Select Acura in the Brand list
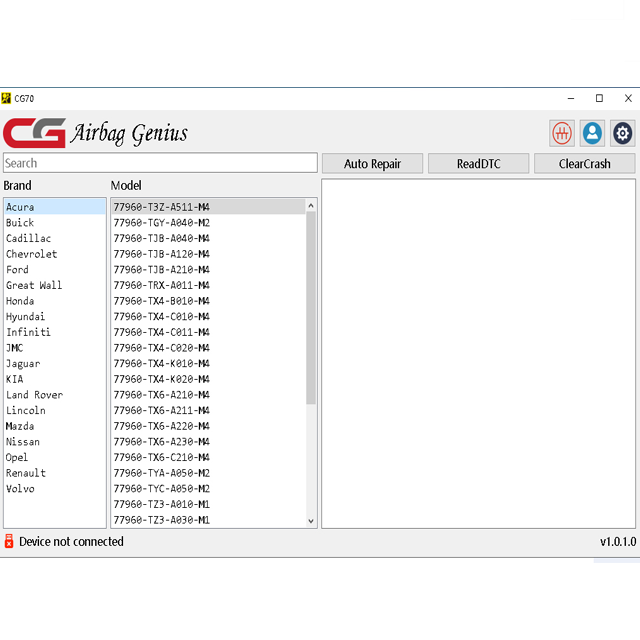The width and height of the screenshot is (640, 640). pyautogui.click(x=20, y=207)
